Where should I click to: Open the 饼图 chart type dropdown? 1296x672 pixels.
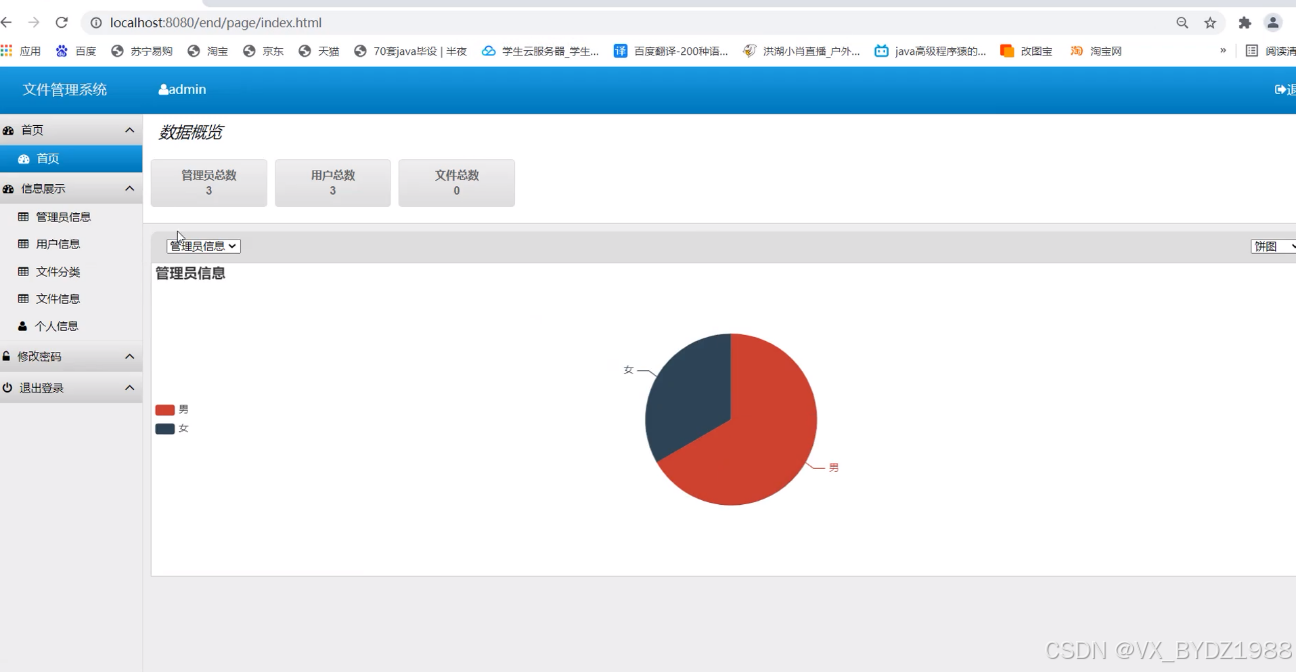(x=1273, y=246)
